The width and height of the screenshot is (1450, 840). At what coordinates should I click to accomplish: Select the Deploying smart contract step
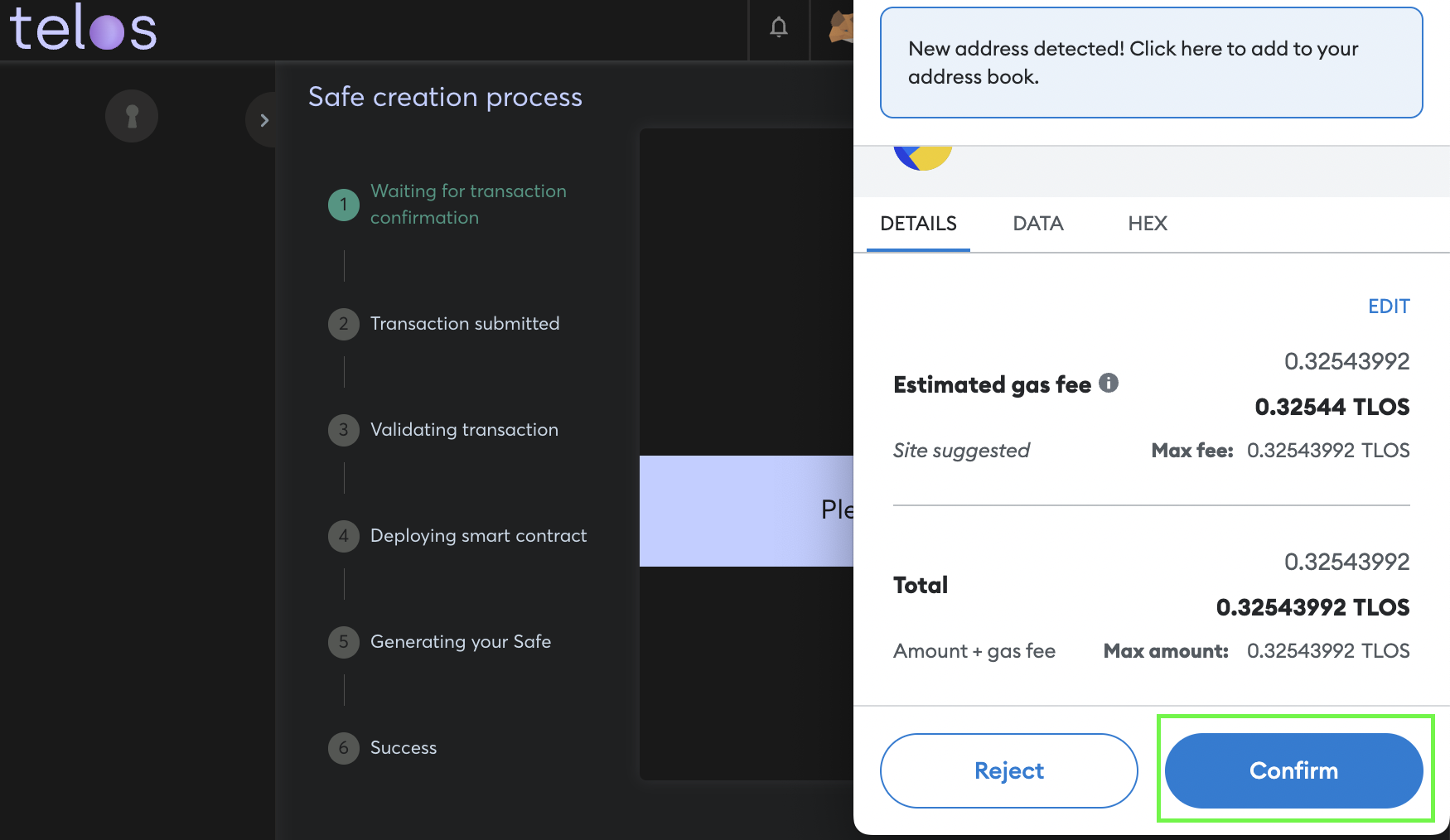point(478,536)
